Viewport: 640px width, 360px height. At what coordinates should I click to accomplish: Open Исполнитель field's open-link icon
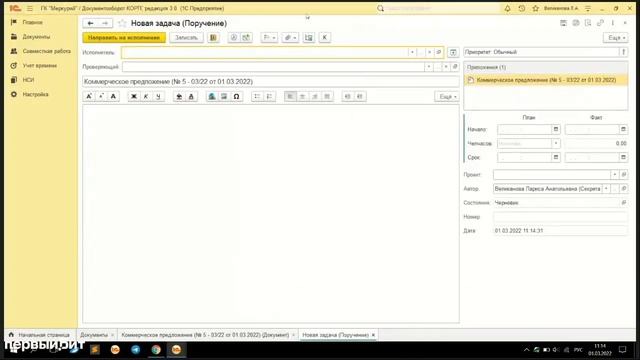coord(439,52)
